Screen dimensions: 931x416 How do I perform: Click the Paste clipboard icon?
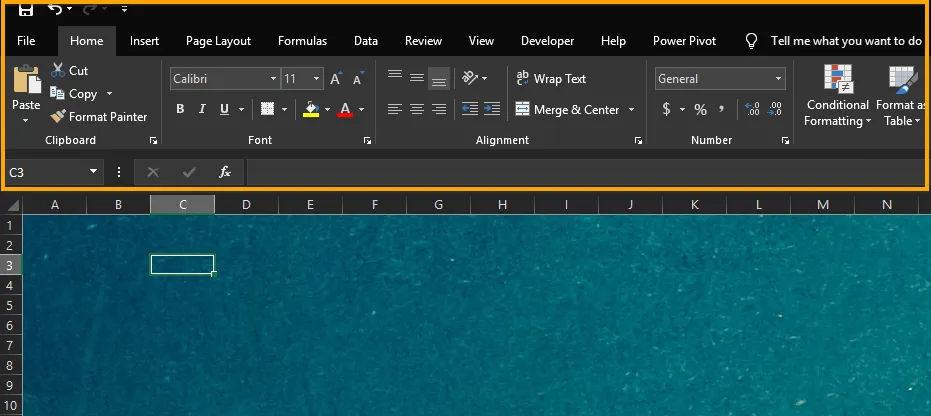click(26, 80)
